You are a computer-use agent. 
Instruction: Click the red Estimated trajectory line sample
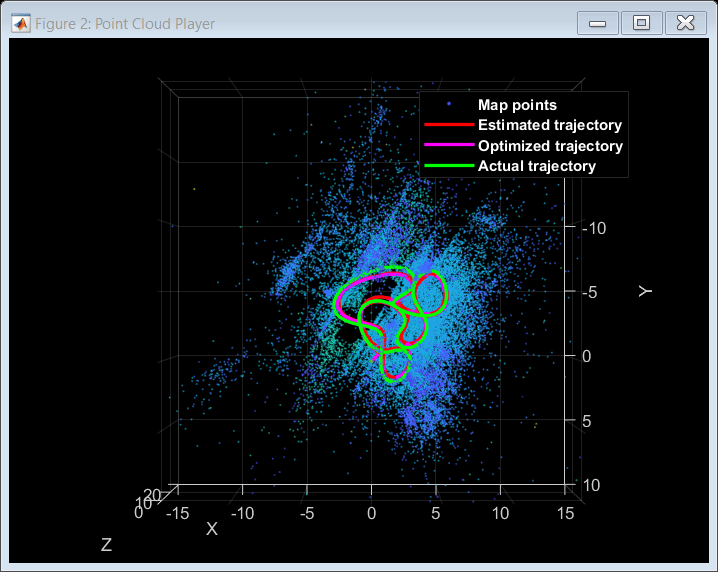click(x=449, y=125)
